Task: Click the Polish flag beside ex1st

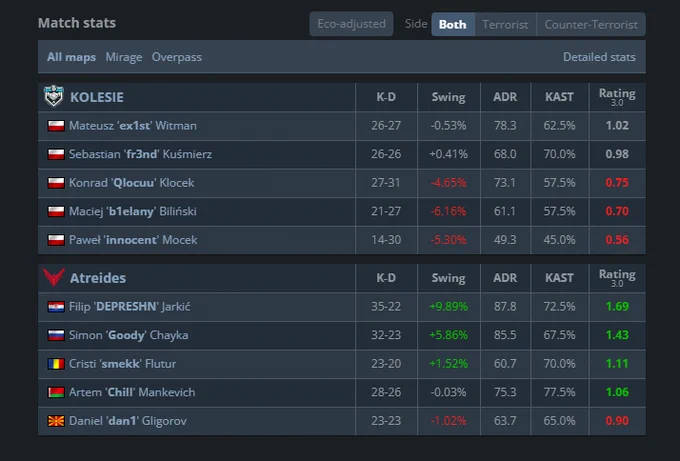Action: 56,126
